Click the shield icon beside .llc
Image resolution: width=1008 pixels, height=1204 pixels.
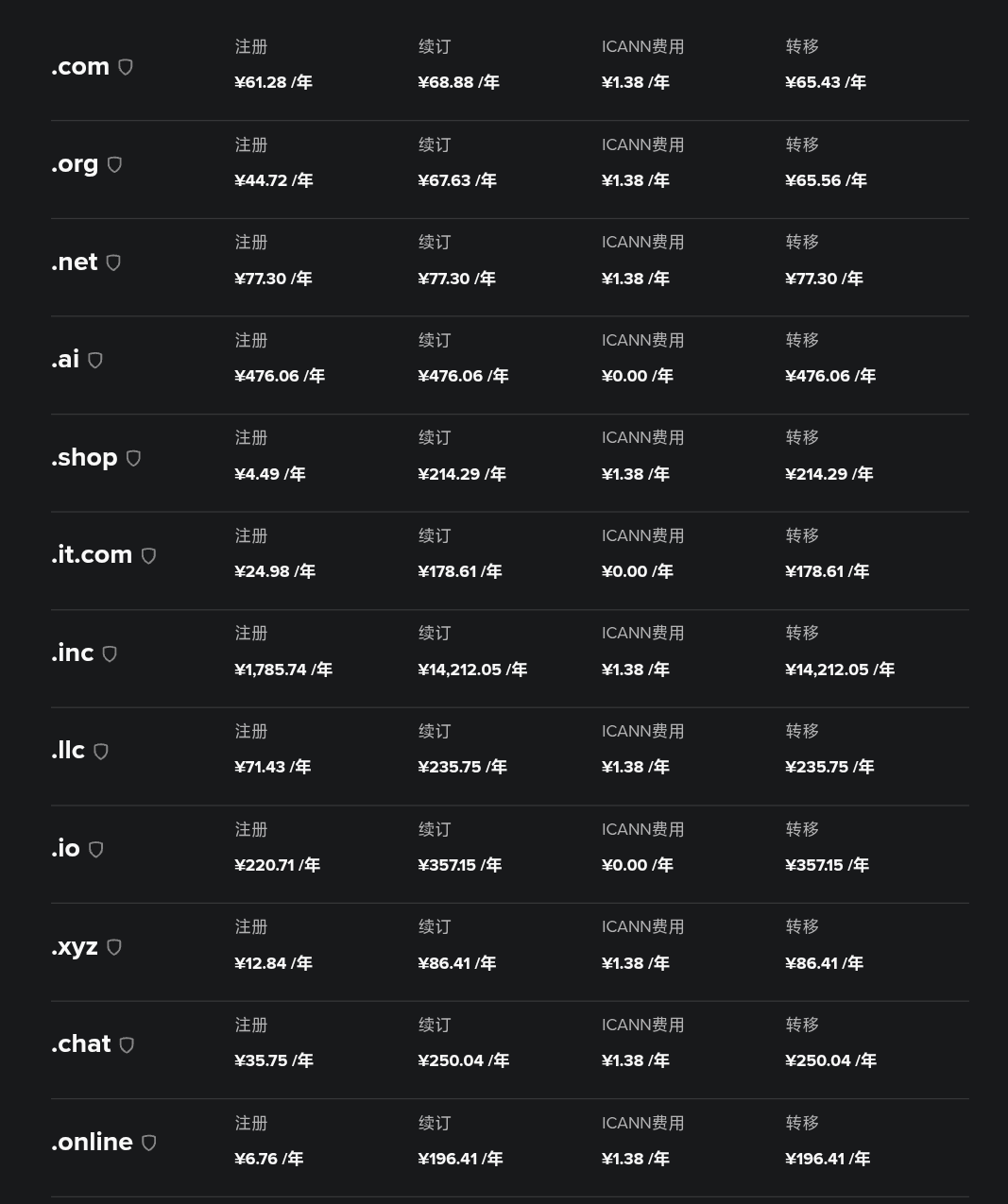(101, 752)
